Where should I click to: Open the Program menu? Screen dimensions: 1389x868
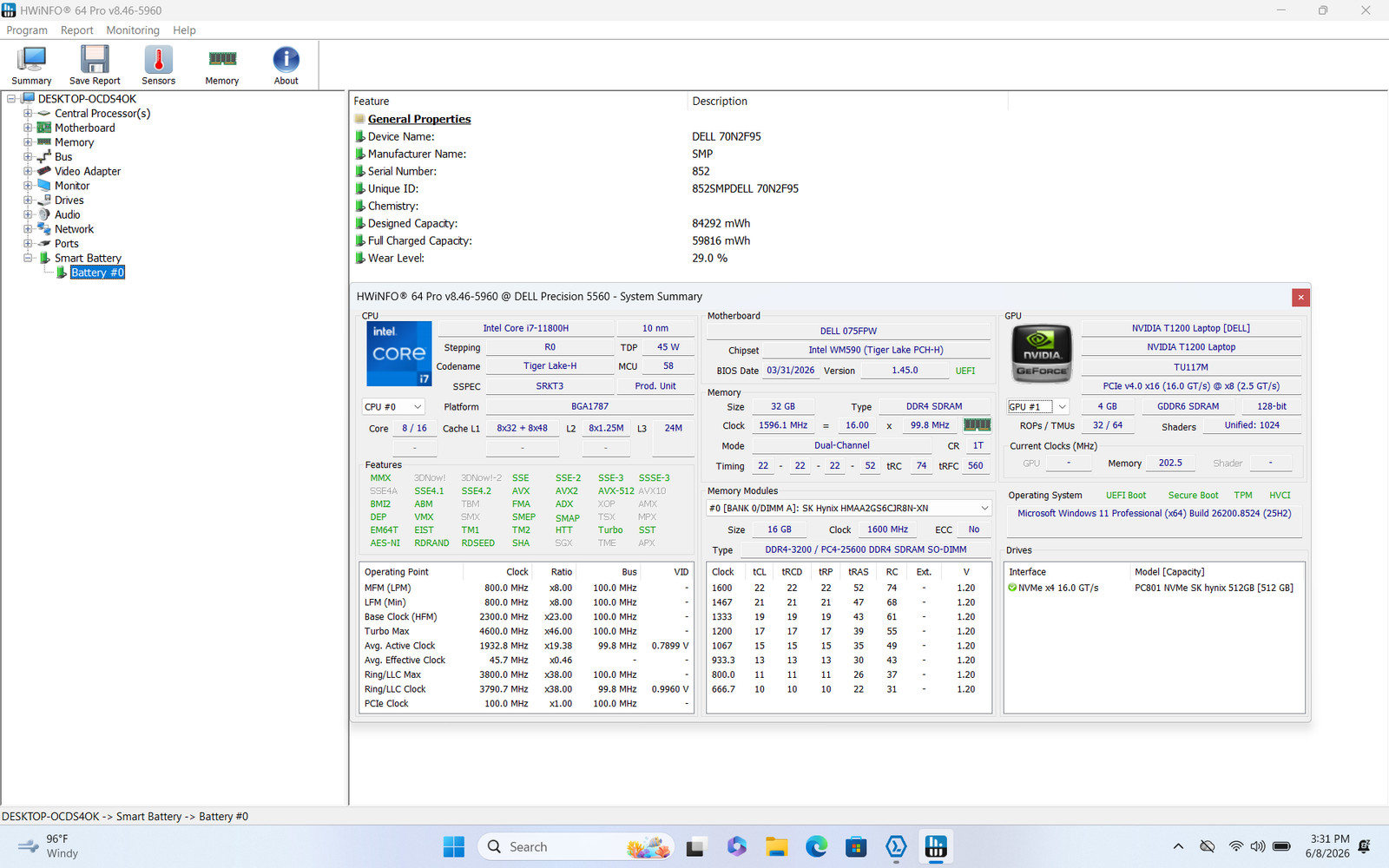(x=27, y=30)
